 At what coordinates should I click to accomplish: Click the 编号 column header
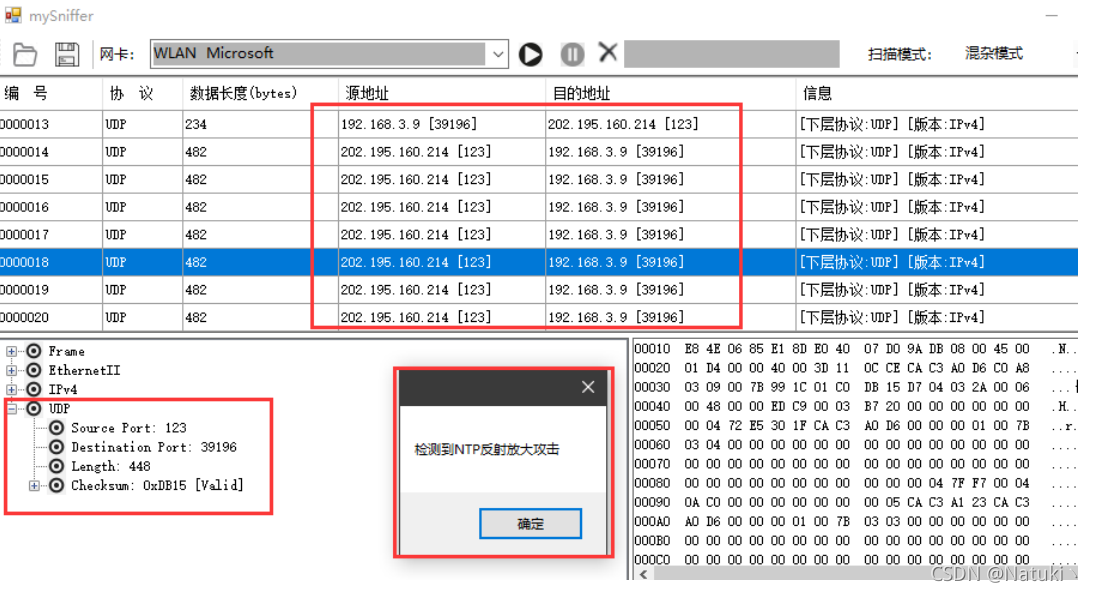coord(52,93)
